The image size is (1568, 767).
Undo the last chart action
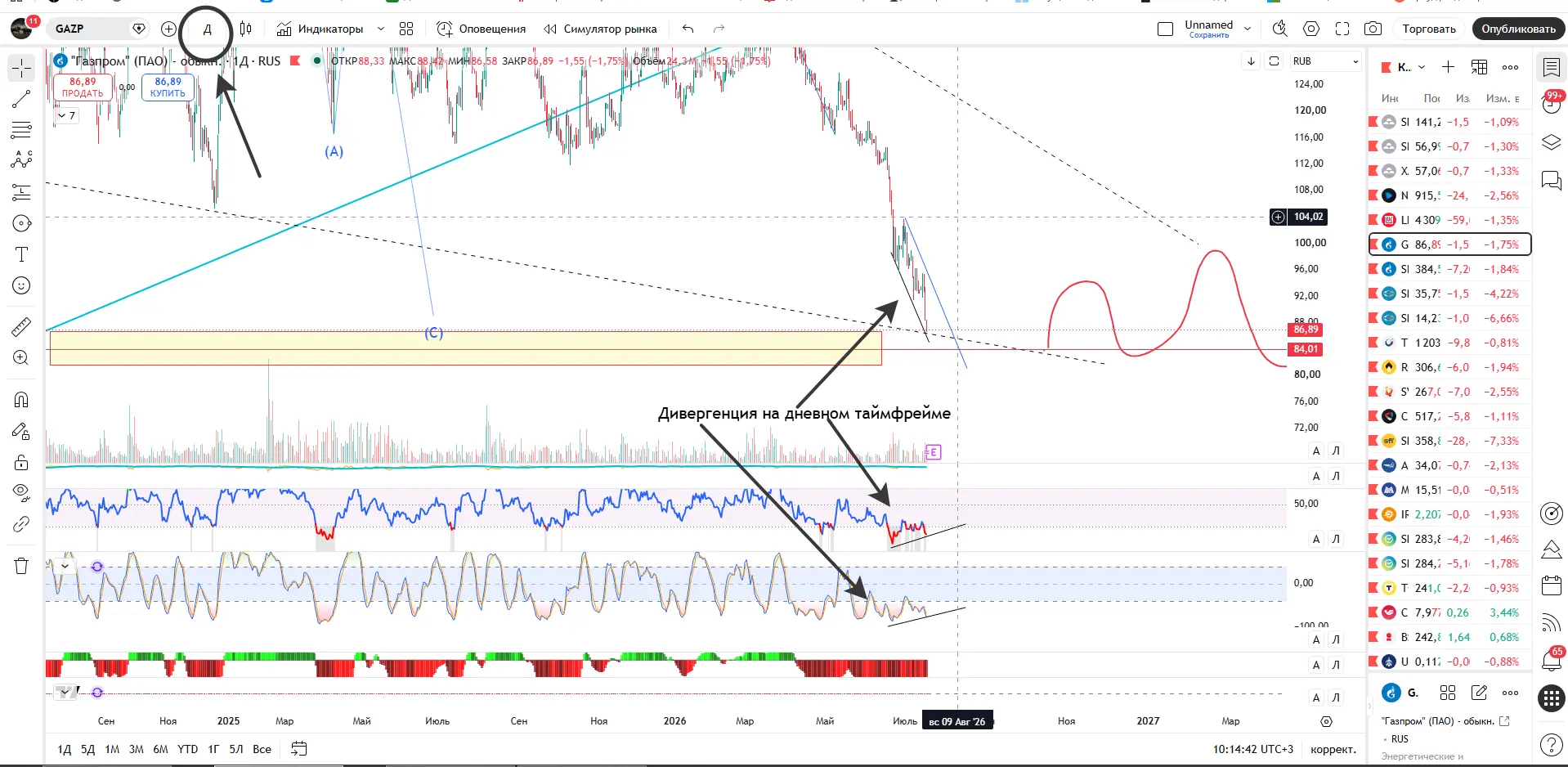688,29
